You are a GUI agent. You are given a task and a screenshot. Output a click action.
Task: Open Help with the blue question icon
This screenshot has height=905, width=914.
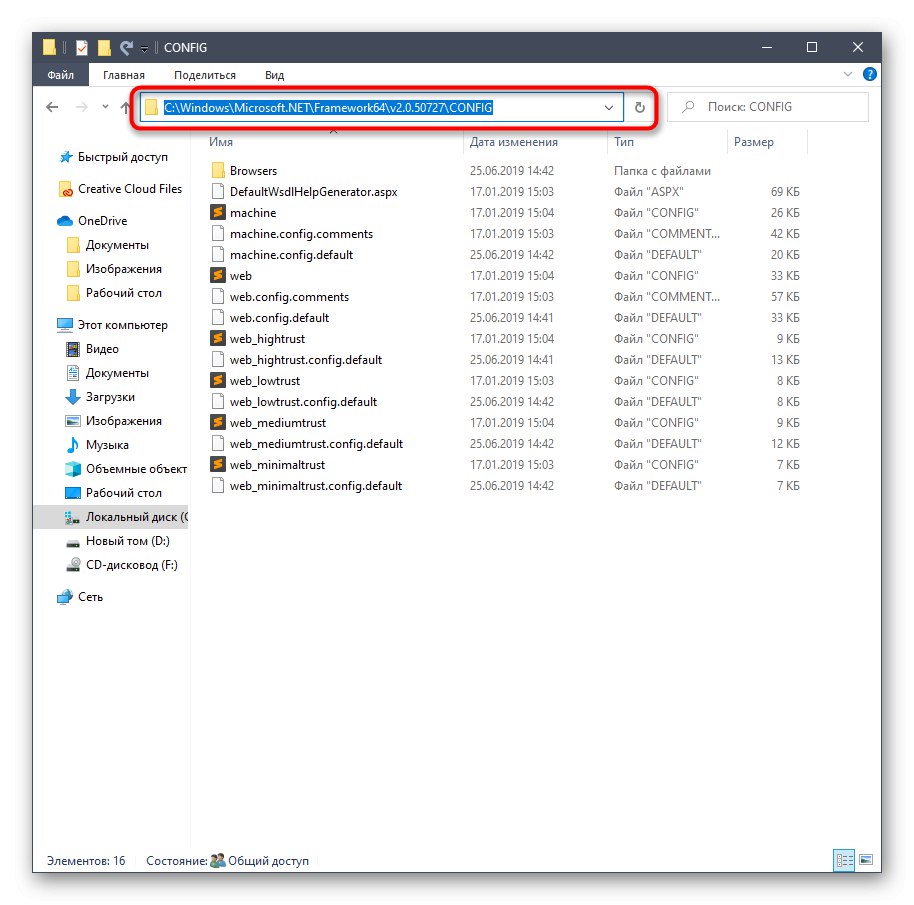869,75
